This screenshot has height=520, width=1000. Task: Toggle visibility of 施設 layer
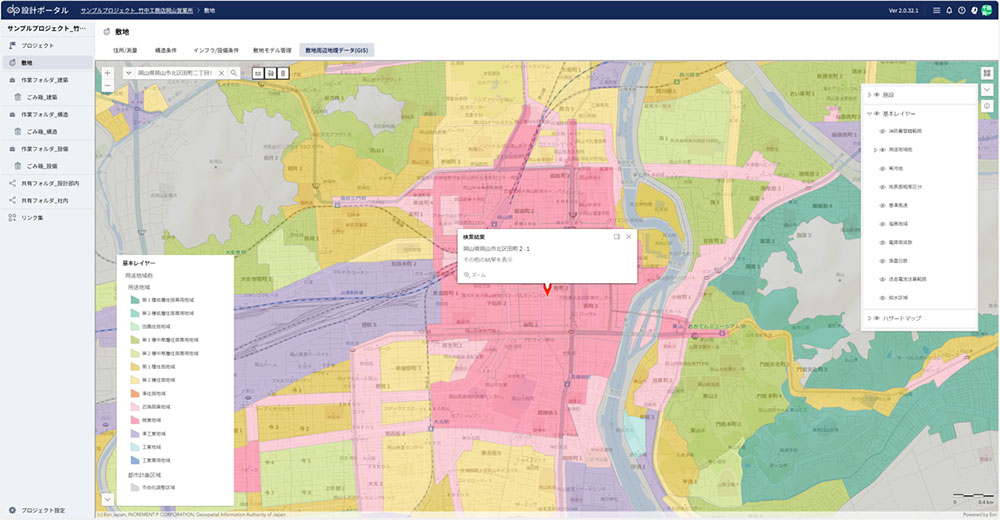click(877, 95)
